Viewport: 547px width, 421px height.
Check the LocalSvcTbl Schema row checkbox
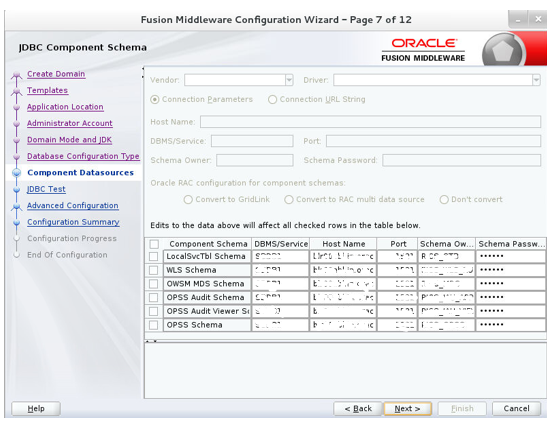(x=153, y=256)
